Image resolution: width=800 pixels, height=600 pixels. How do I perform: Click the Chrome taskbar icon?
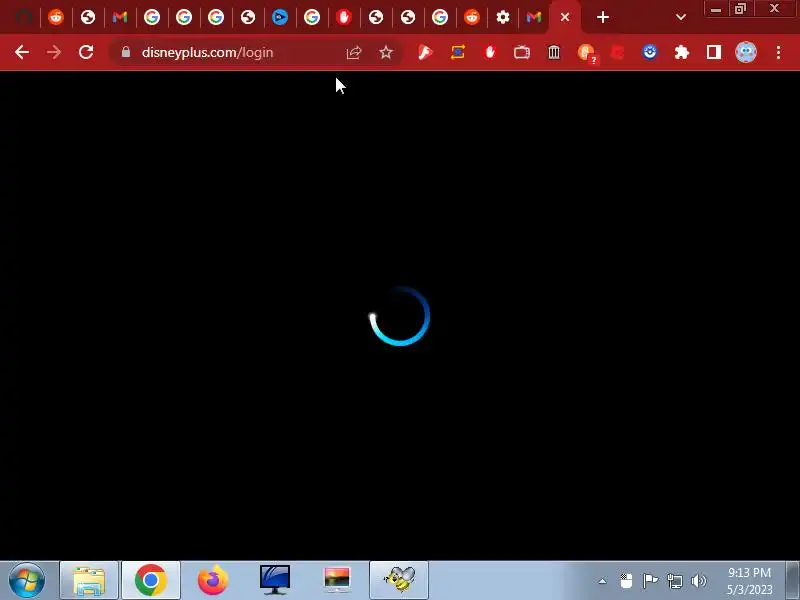tap(151, 580)
